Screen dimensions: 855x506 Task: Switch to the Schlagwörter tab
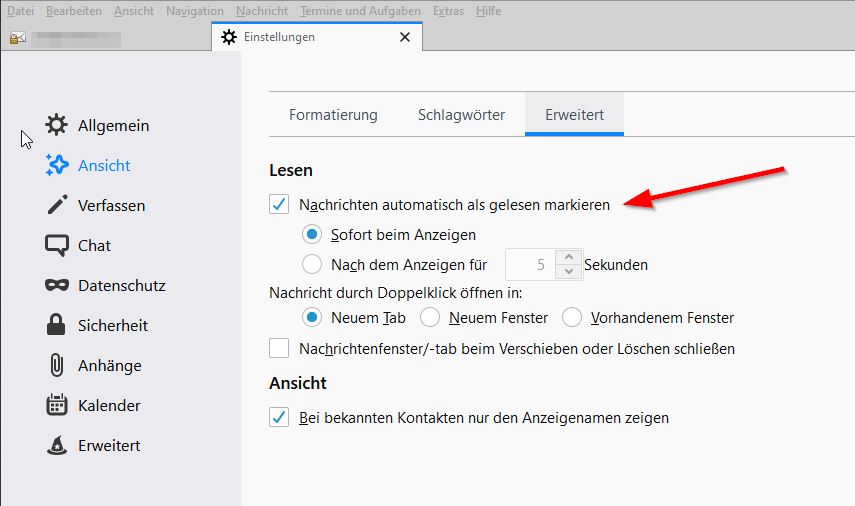coord(461,115)
